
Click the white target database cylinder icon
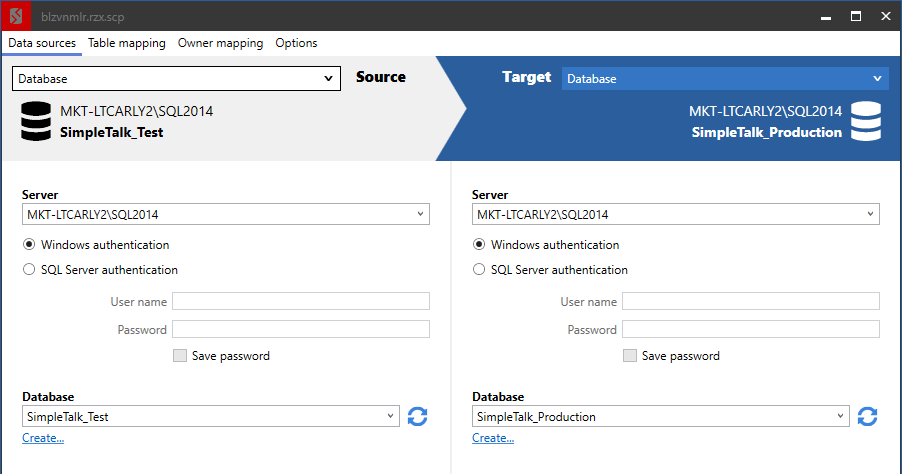866,121
